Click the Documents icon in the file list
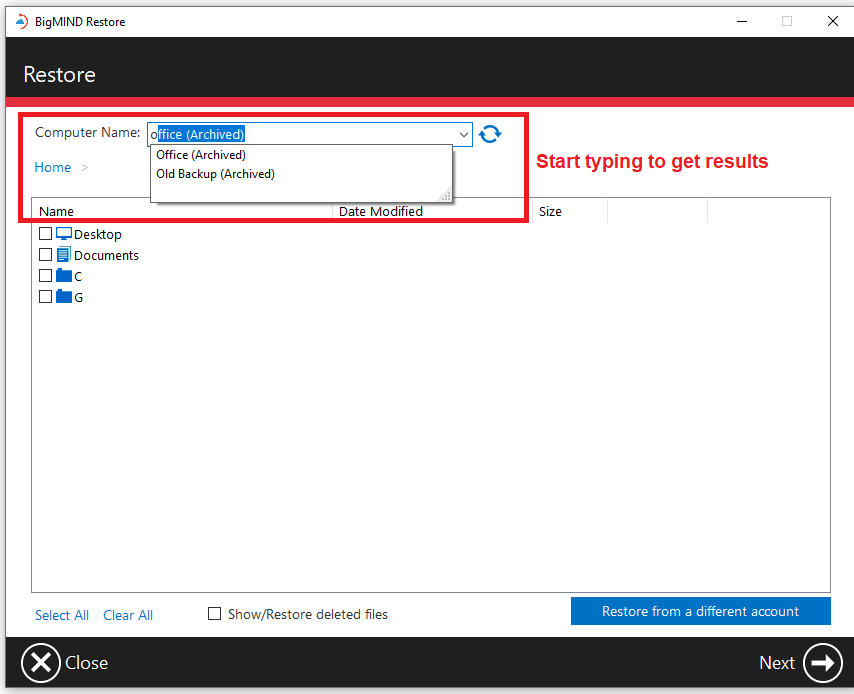This screenshot has width=854, height=694. tap(65, 255)
